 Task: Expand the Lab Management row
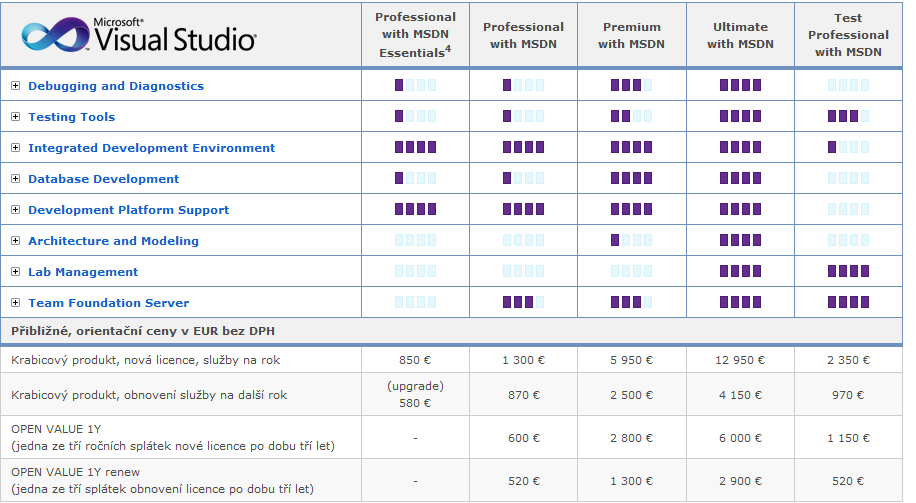pyautogui.click(x=16, y=272)
